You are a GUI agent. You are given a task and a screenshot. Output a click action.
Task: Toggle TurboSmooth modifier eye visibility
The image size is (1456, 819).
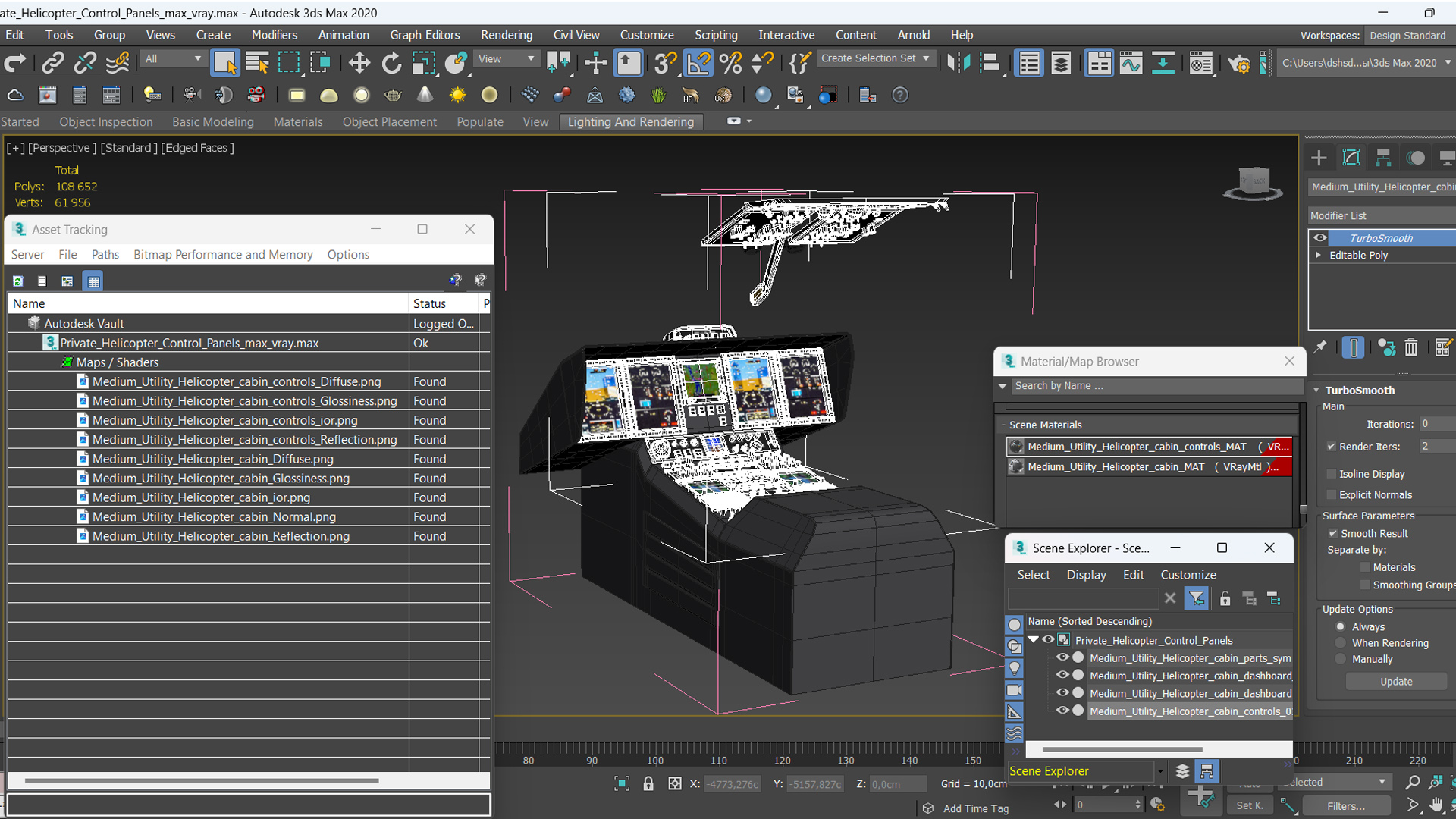pyautogui.click(x=1320, y=238)
